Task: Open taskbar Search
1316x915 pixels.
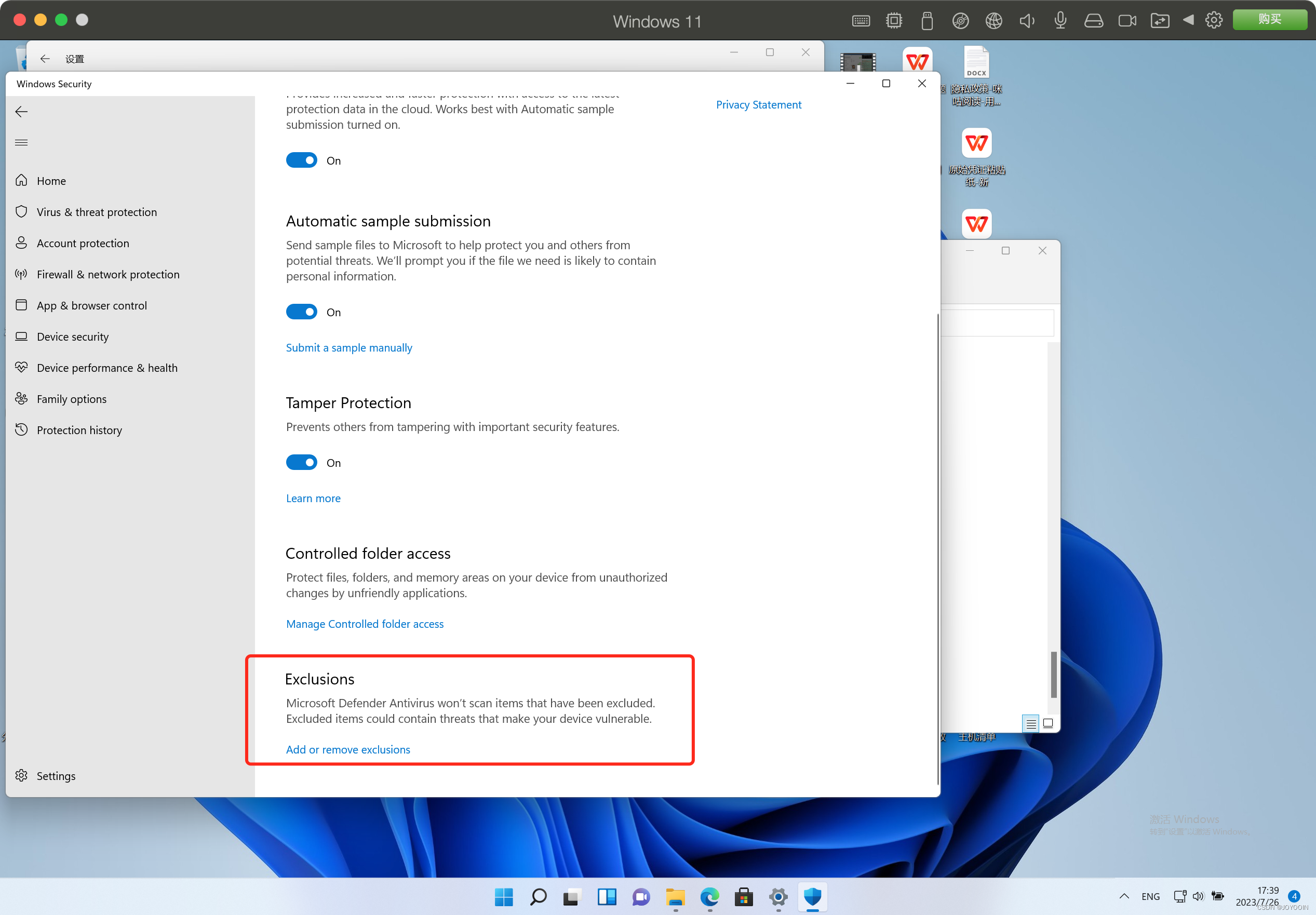Action: (538, 897)
